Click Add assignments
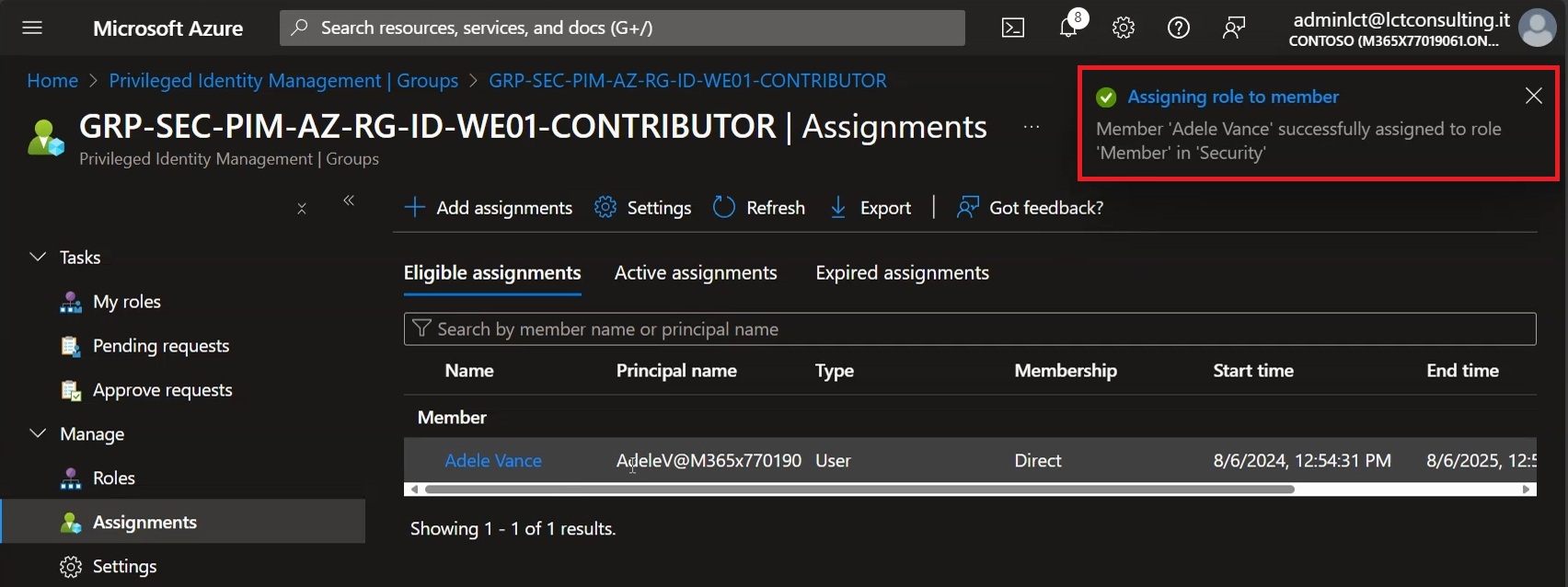This screenshot has width=1568, height=587. (489, 208)
